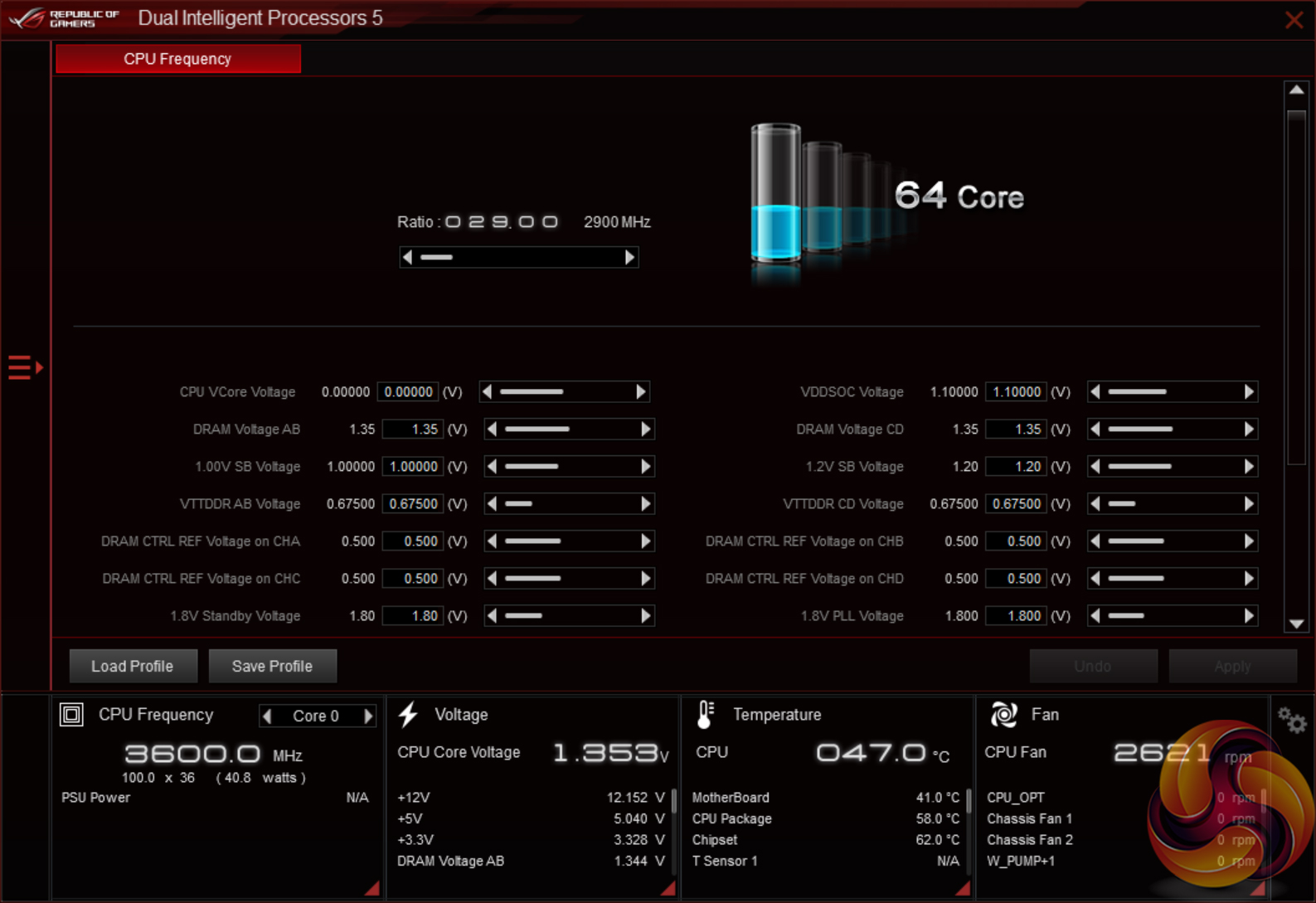Click the 'Chassis Fan 1' row
The height and width of the screenshot is (903, 1316).
click(1120, 818)
